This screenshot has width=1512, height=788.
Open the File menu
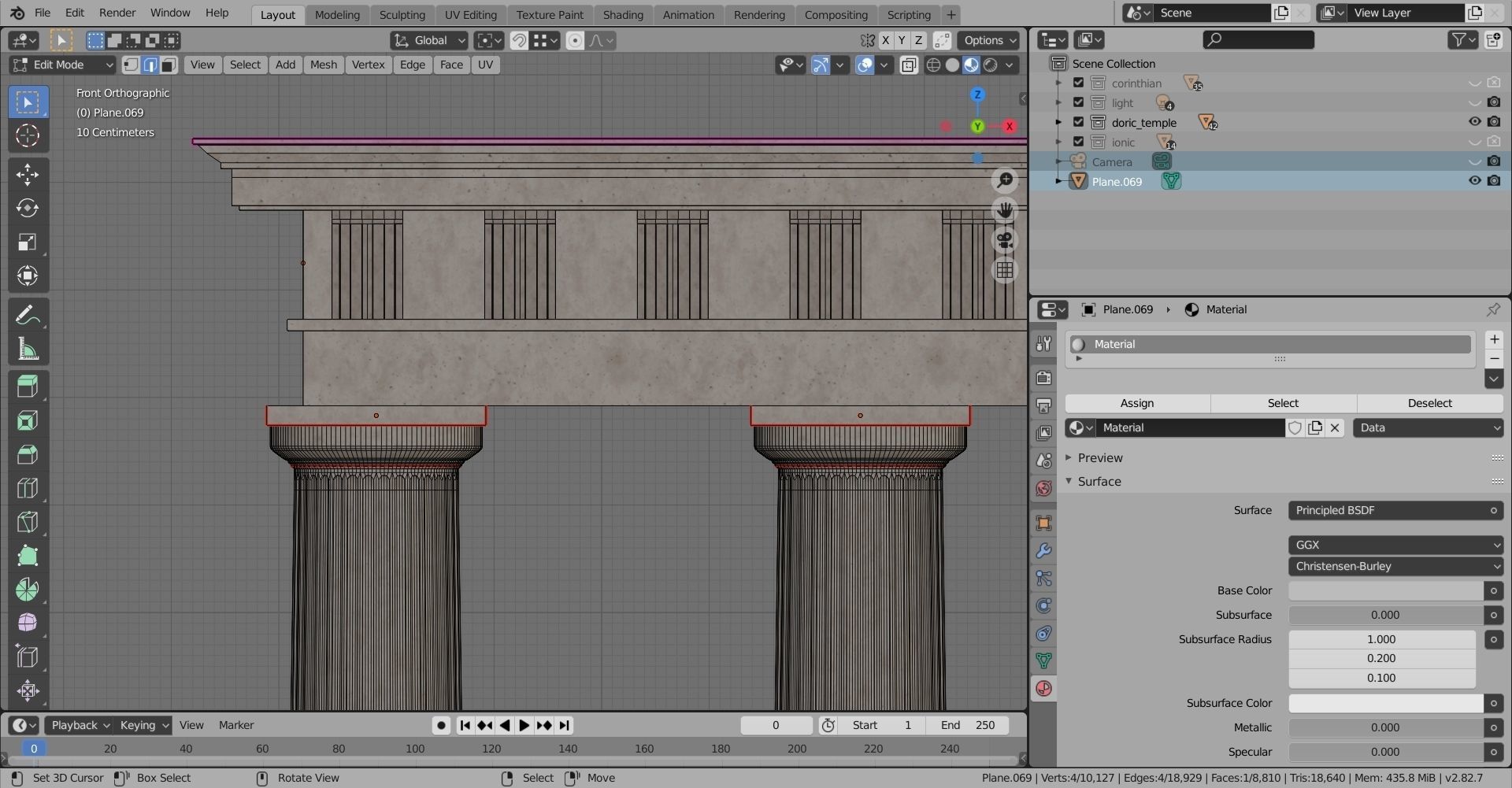coord(43,13)
